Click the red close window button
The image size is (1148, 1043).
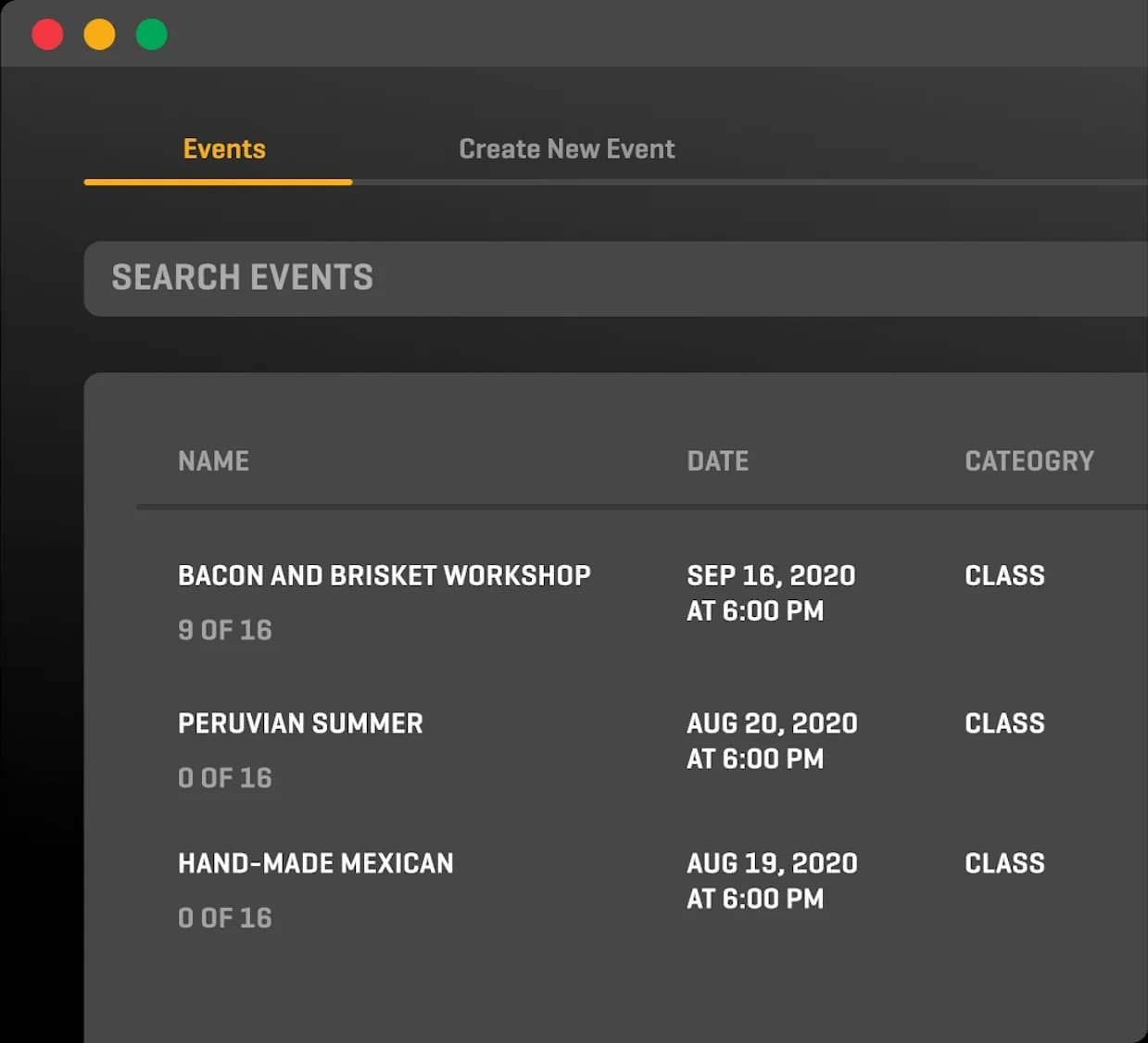(47, 34)
